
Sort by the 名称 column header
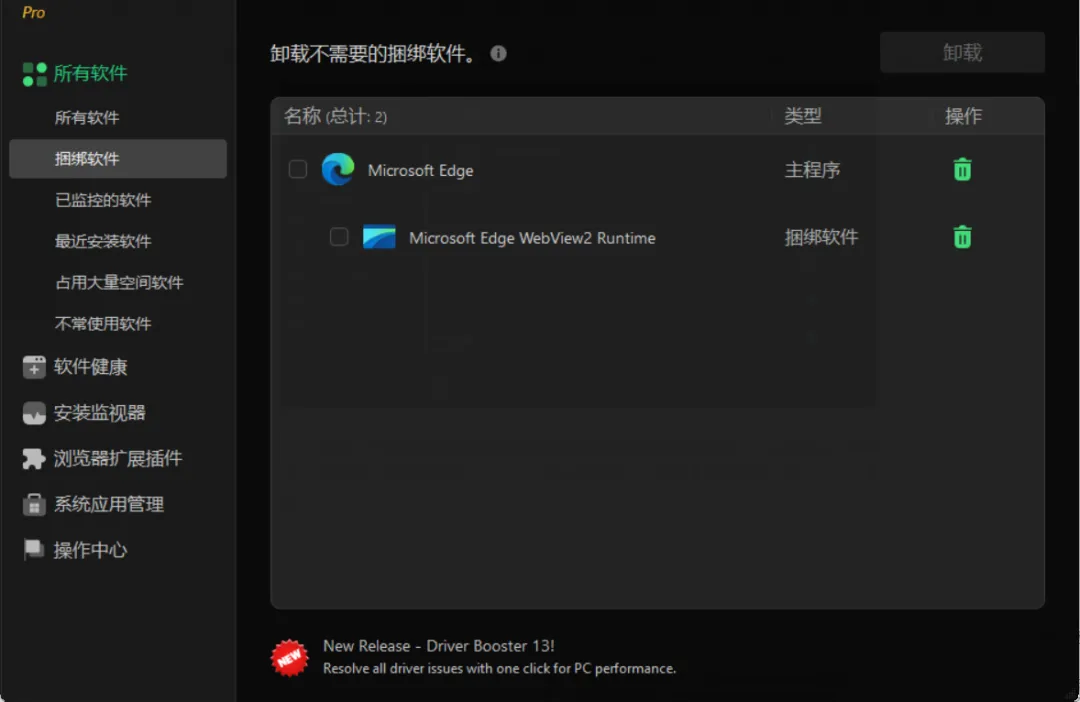tap(335, 116)
